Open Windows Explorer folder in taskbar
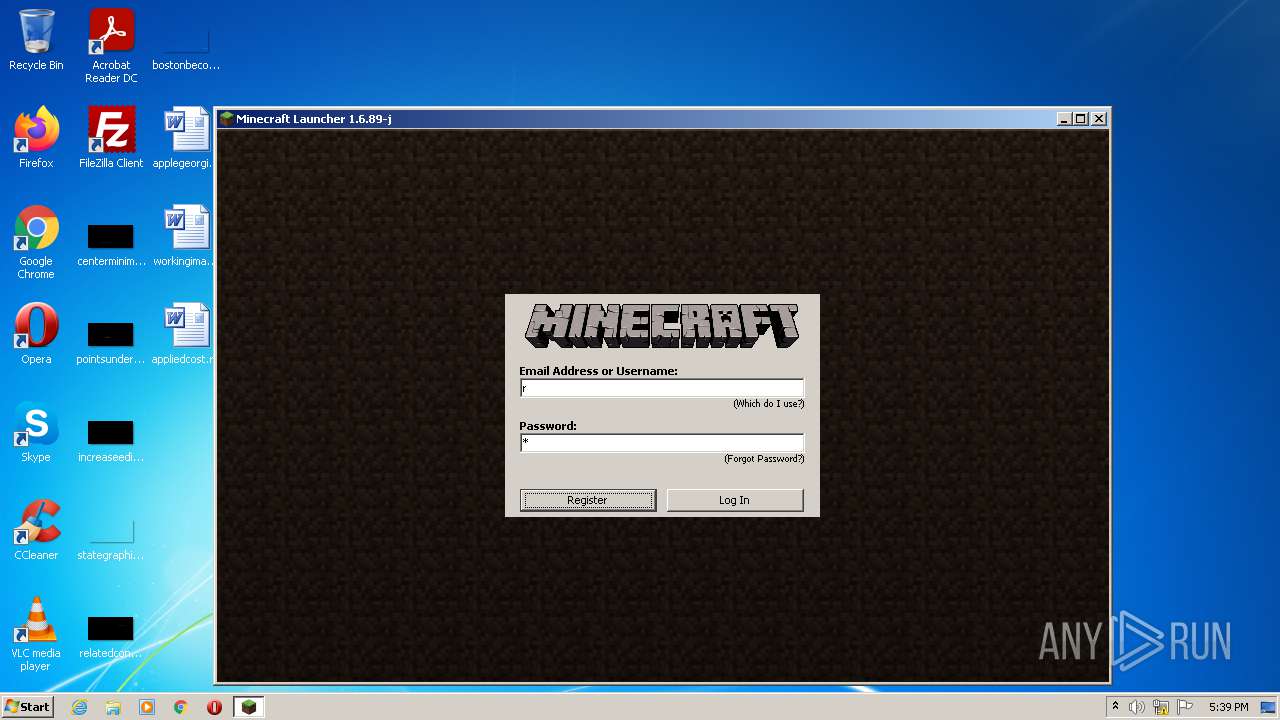The image size is (1280, 720). 113,707
